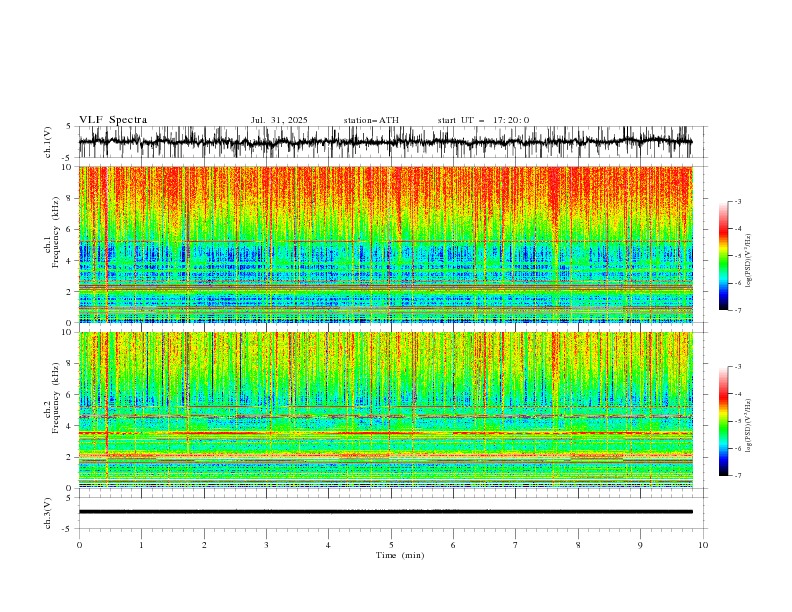Click the ch.2 color bar label 'log(PSD)(V²/Hz)'

point(749,424)
